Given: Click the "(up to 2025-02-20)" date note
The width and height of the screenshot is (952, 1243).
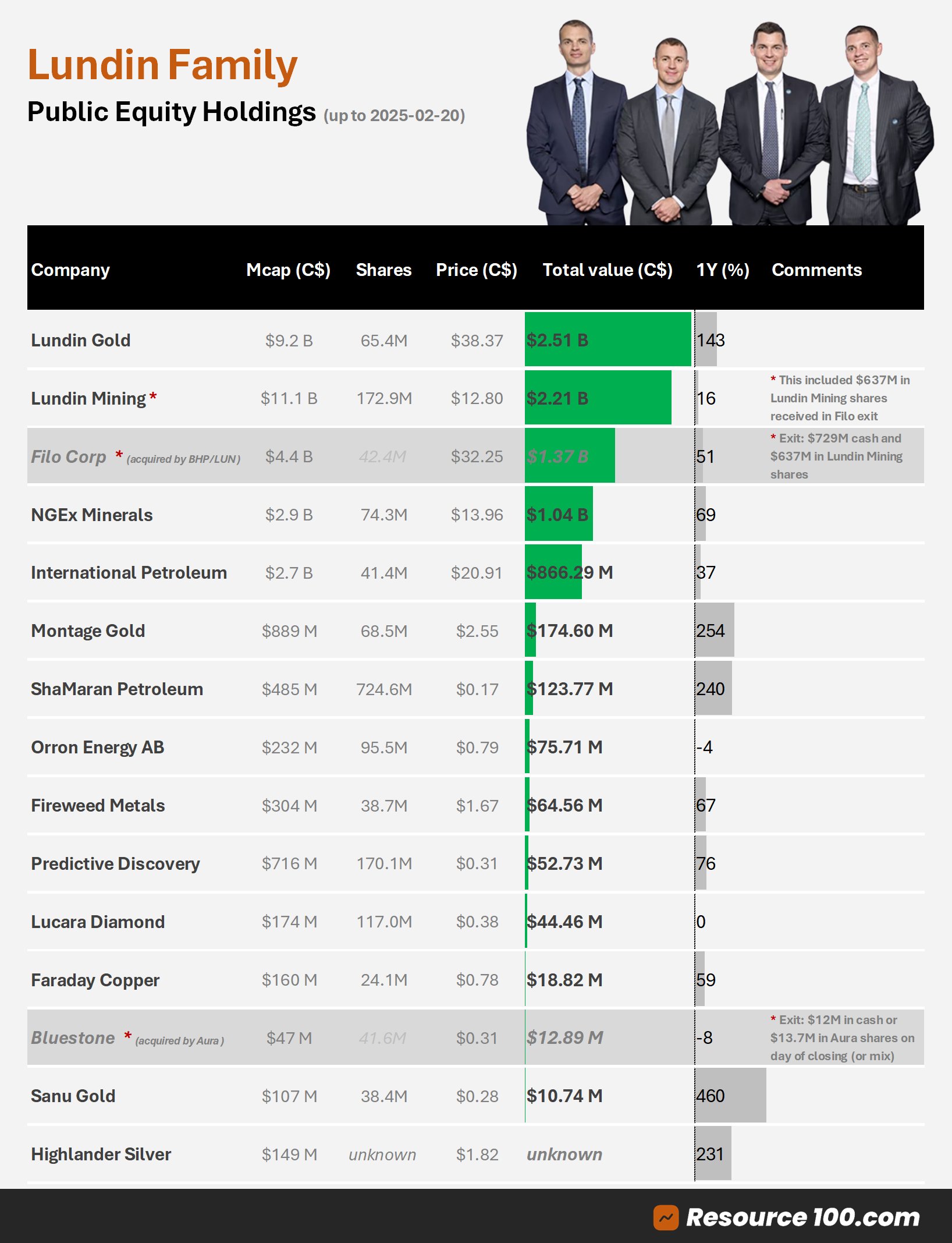Looking at the screenshot, I should coord(394,115).
